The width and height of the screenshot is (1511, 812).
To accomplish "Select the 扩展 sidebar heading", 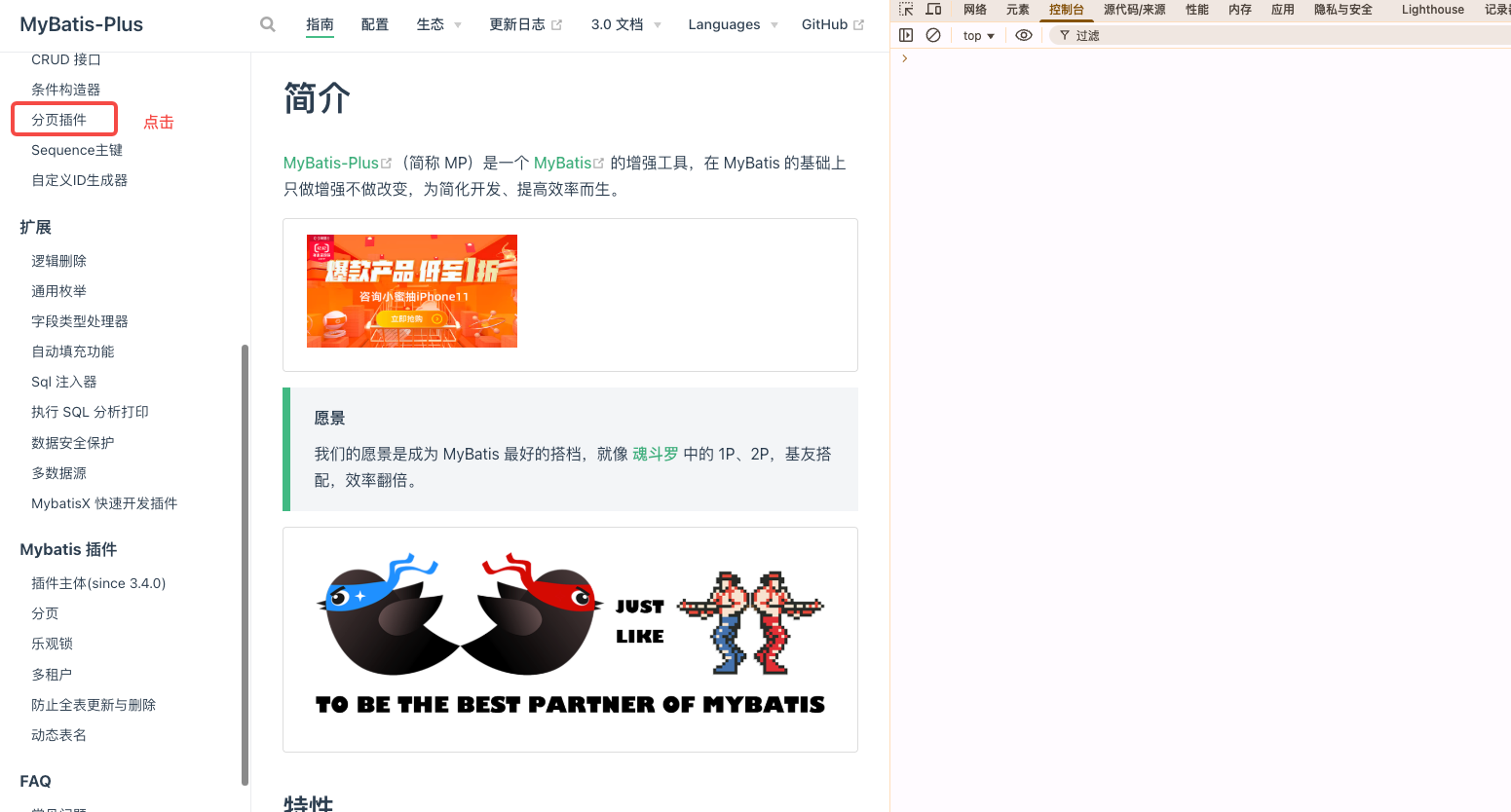I will click(x=36, y=227).
